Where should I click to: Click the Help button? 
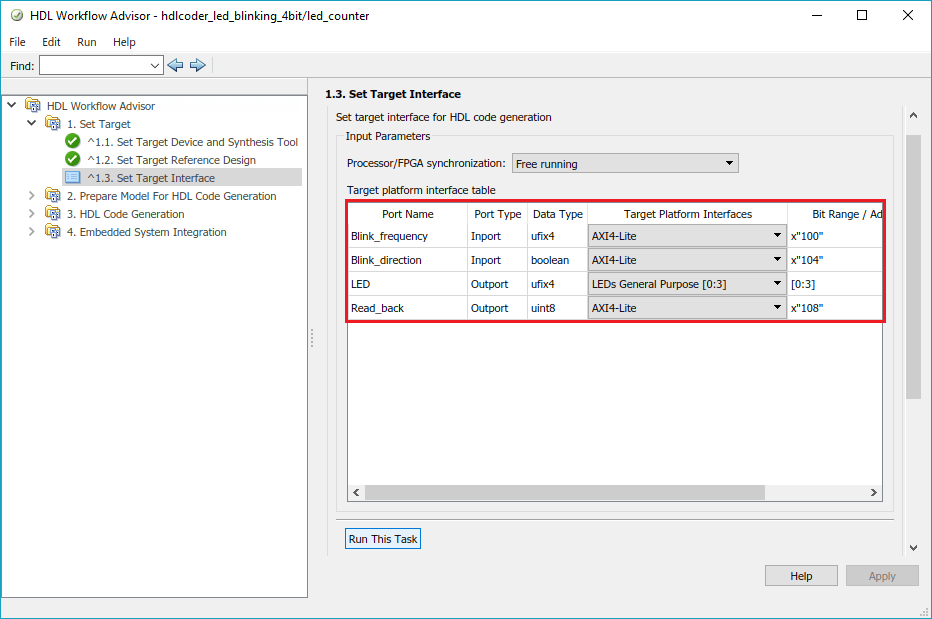coord(801,576)
